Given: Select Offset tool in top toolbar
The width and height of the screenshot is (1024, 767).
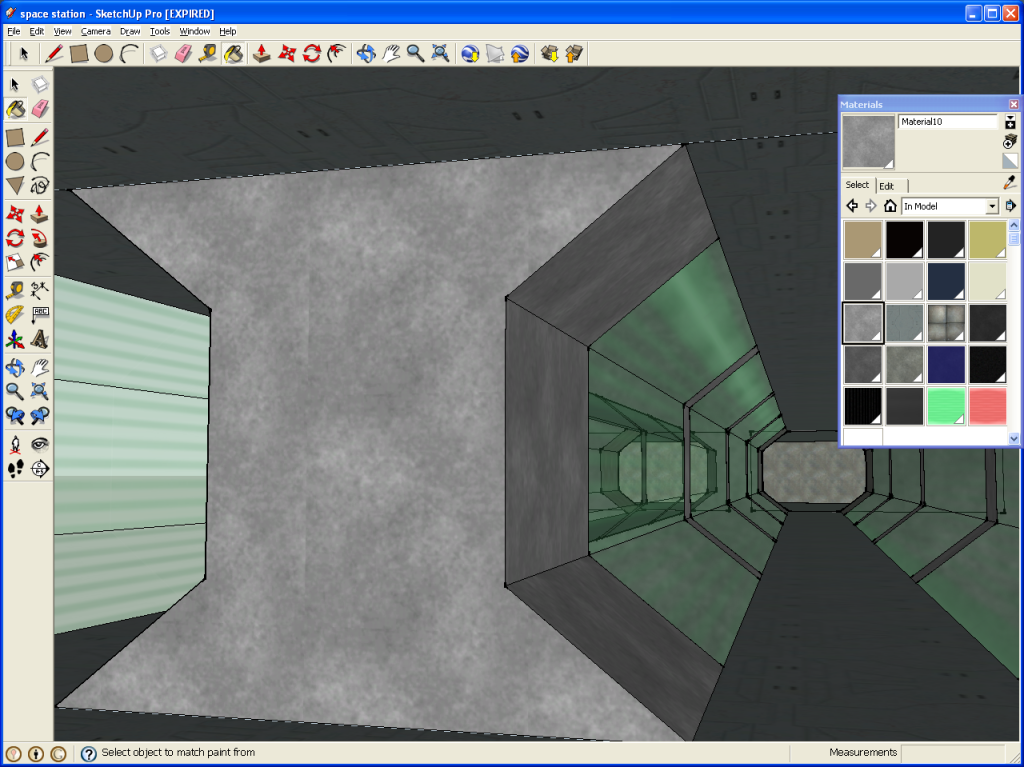Looking at the screenshot, I should point(336,54).
